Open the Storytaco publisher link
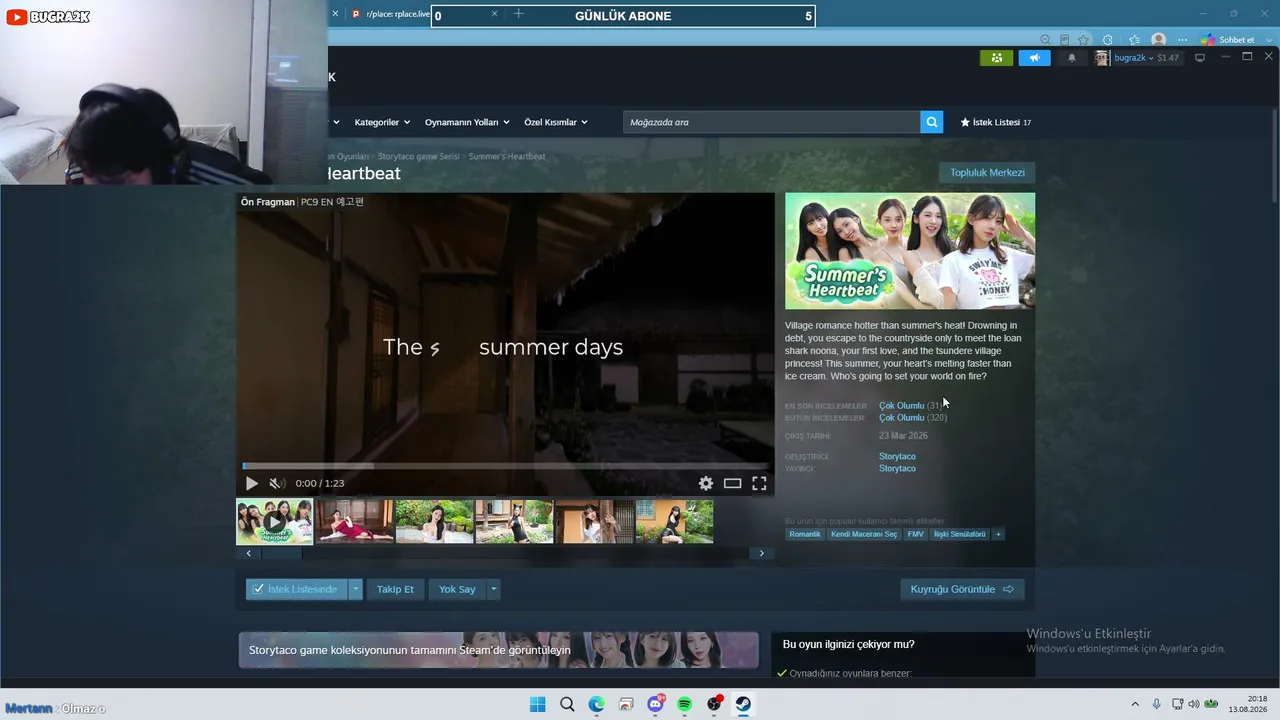Viewport: 1280px width, 720px height. (x=897, y=468)
